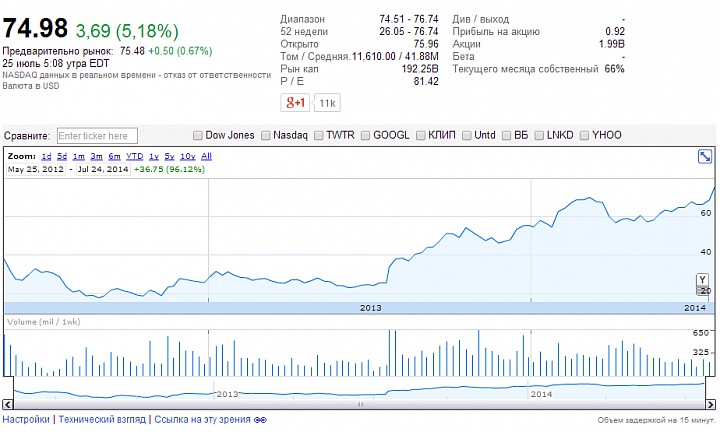Enable the YHOO comparison checkbox
The image size is (720, 432).
(584, 135)
